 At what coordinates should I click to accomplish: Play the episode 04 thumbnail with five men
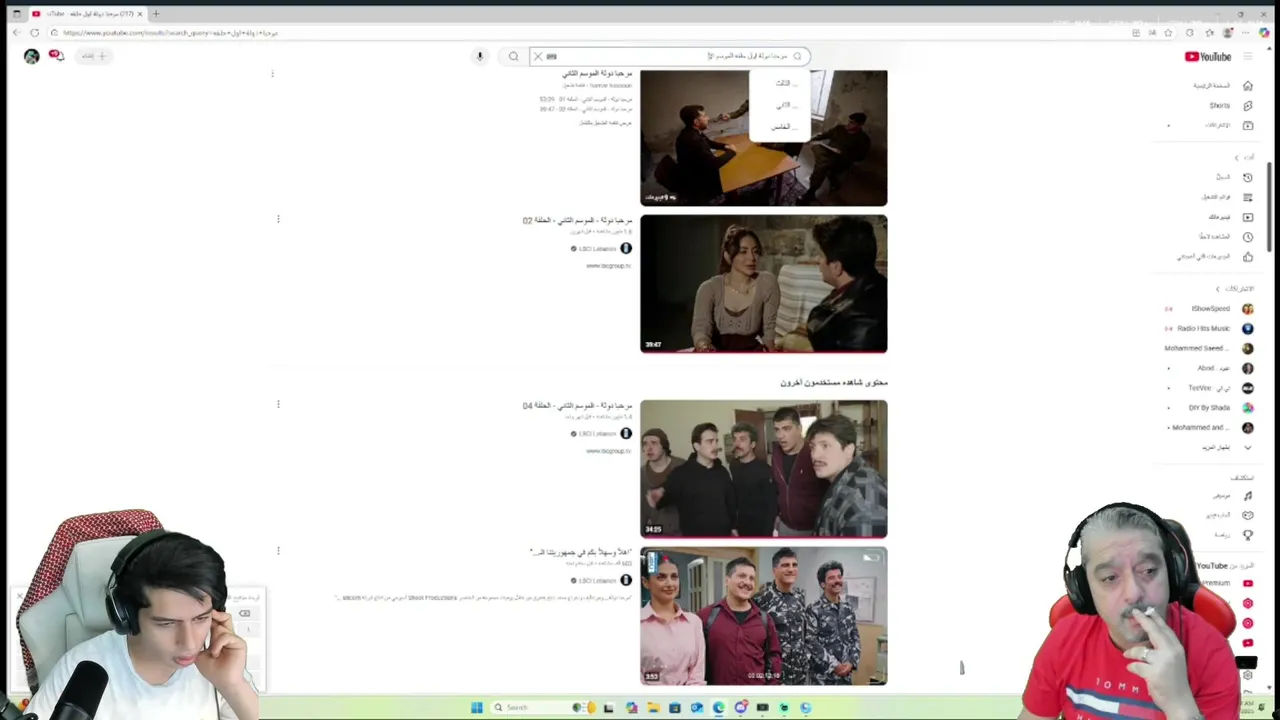763,469
